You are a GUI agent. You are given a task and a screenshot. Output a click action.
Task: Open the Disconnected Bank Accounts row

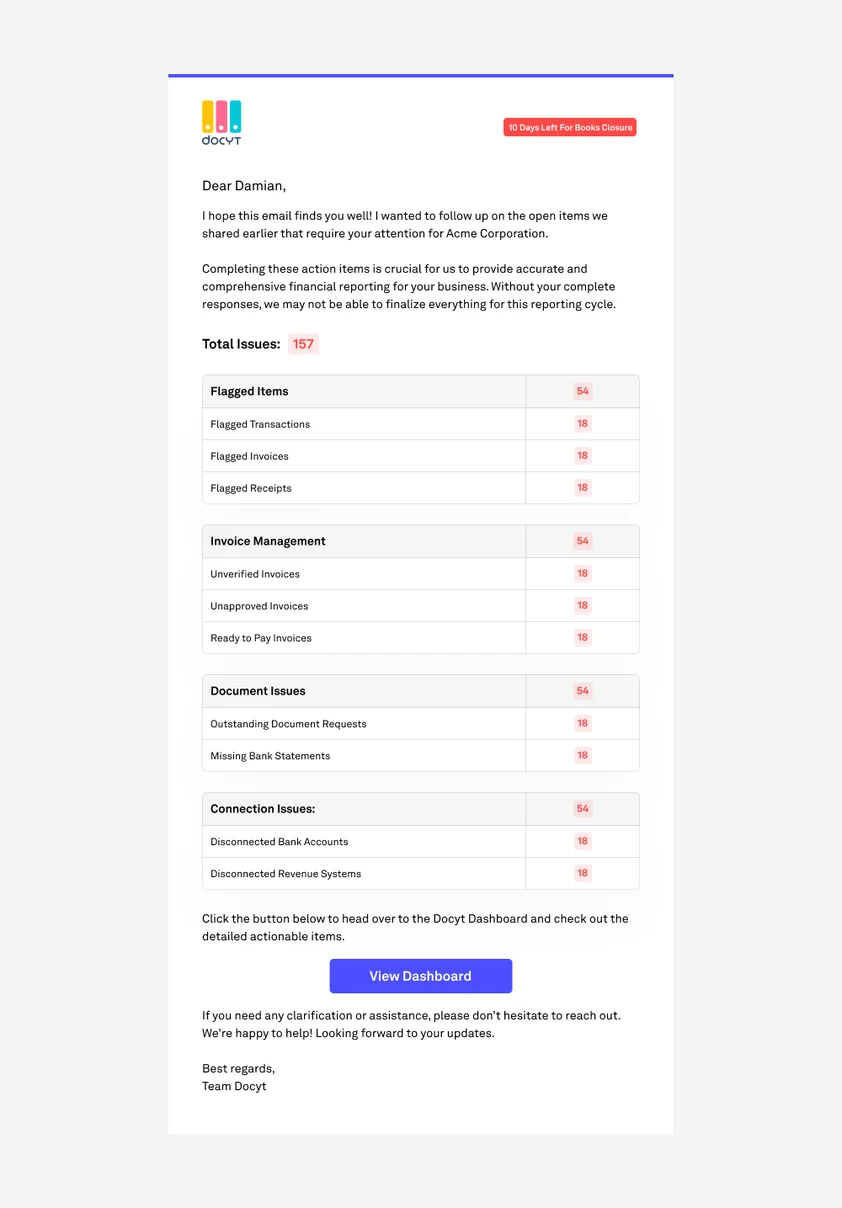(279, 842)
